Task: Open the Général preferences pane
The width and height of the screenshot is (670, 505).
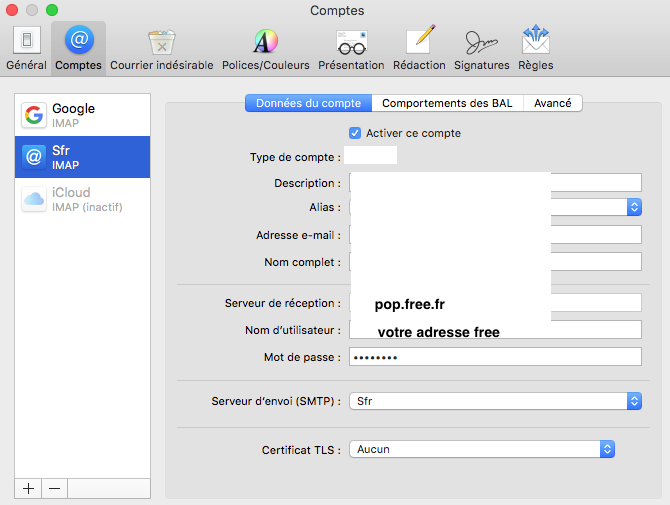Action: (26, 49)
